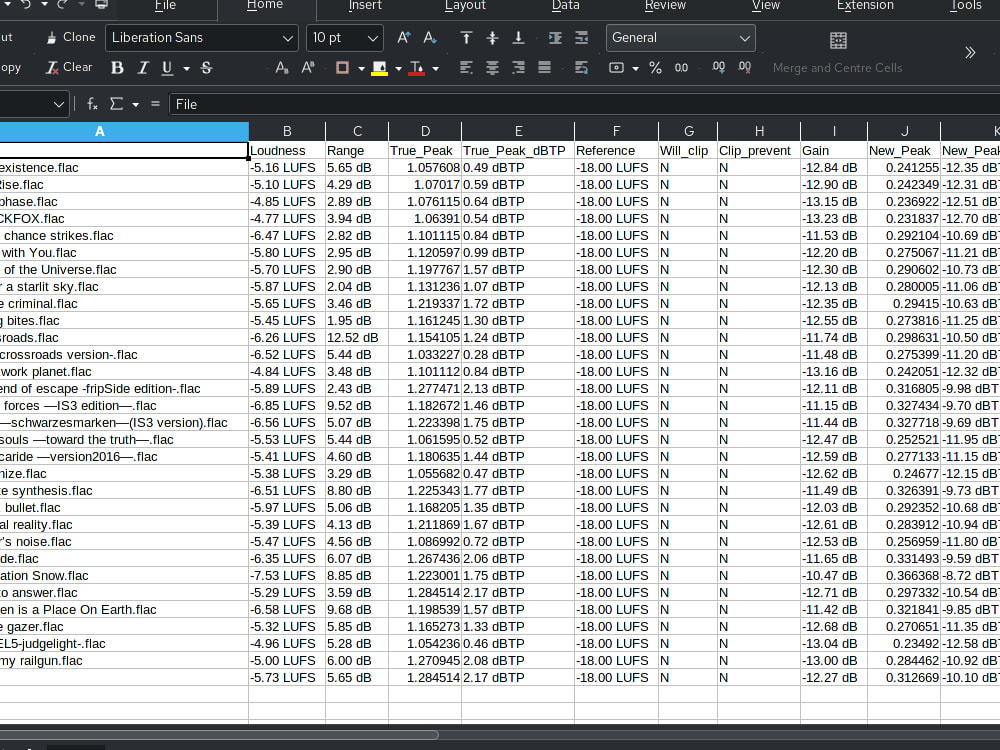Select the Italic formatting icon
Image resolution: width=1000 pixels, height=750 pixels.
pos(141,67)
